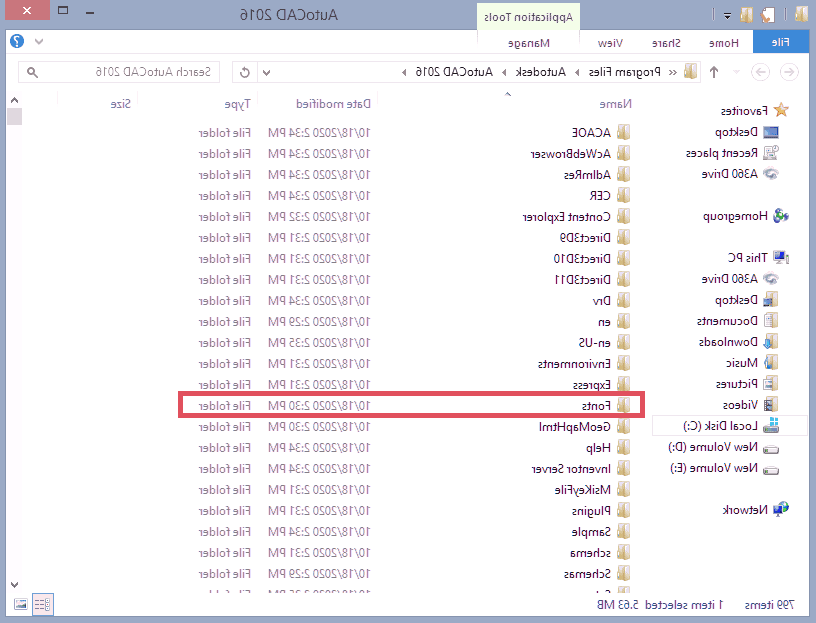This screenshot has height=623, width=816.
Task: Select the Fonts folder icon
Action: pyautogui.click(x=623, y=405)
